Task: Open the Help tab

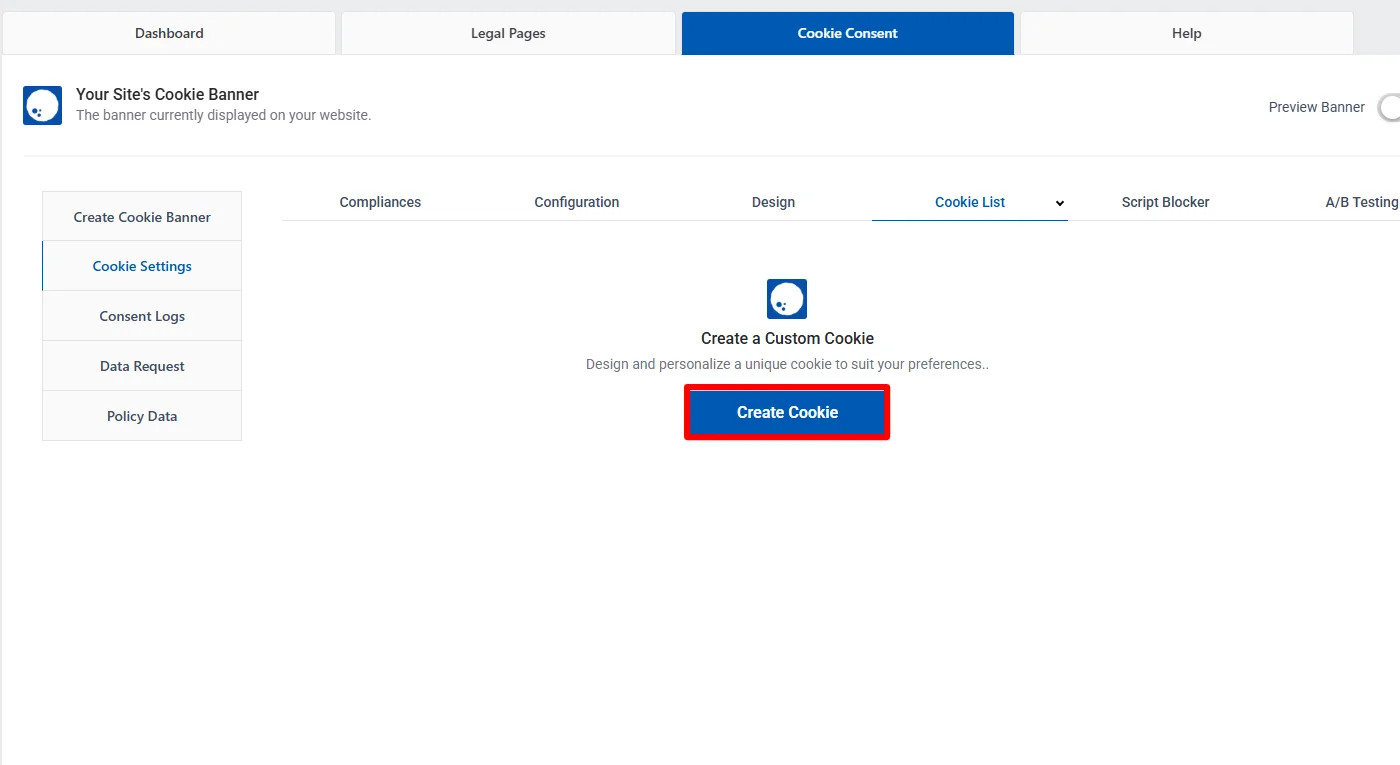Action: click(x=1186, y=32)
